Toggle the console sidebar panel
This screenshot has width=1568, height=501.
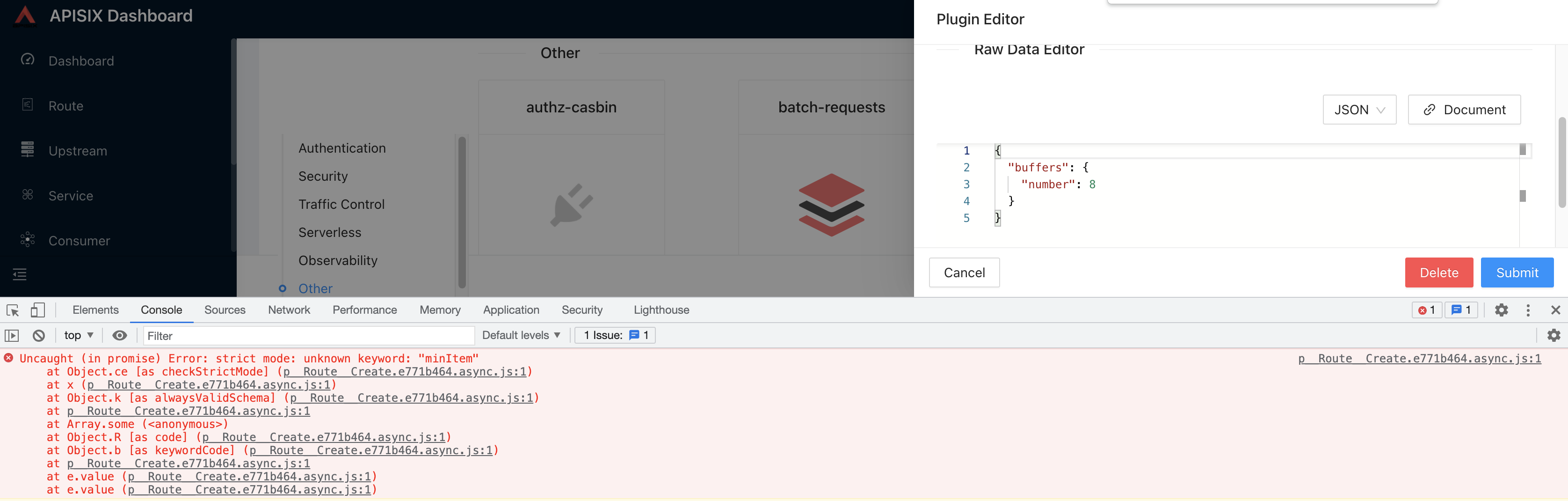coord(12,335)
